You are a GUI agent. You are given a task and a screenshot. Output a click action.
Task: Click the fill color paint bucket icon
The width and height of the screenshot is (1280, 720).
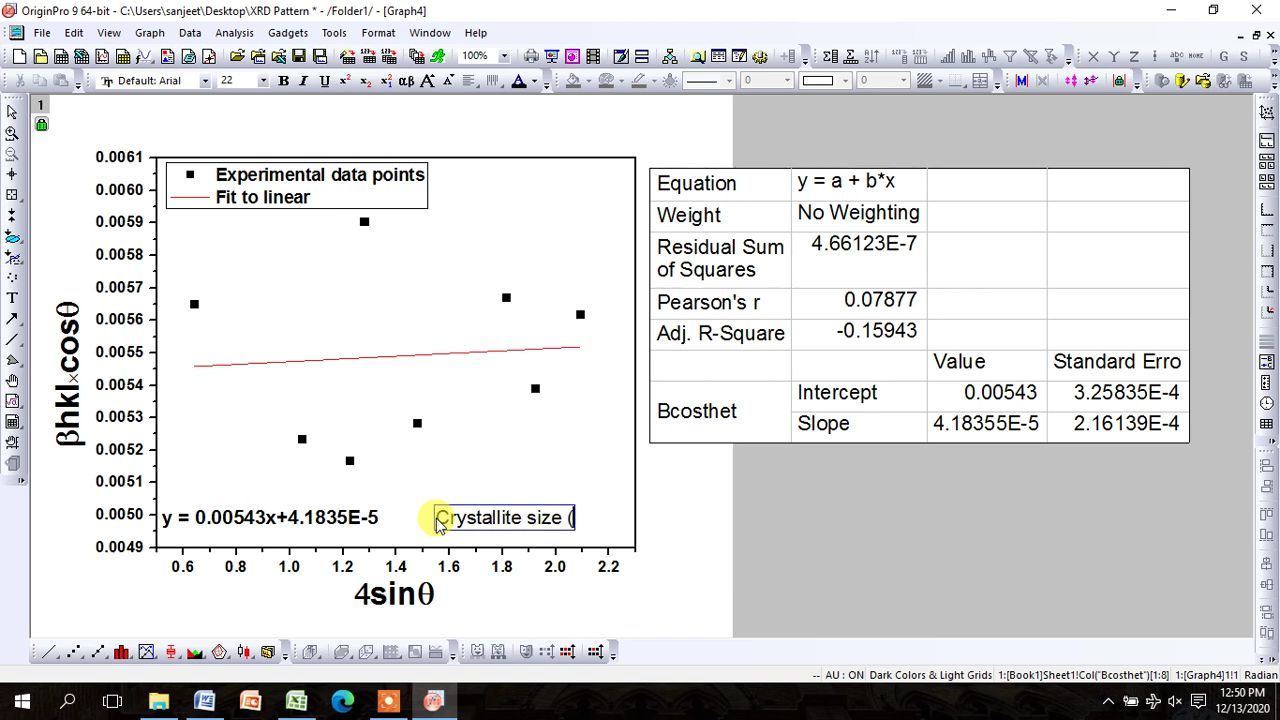573,81
